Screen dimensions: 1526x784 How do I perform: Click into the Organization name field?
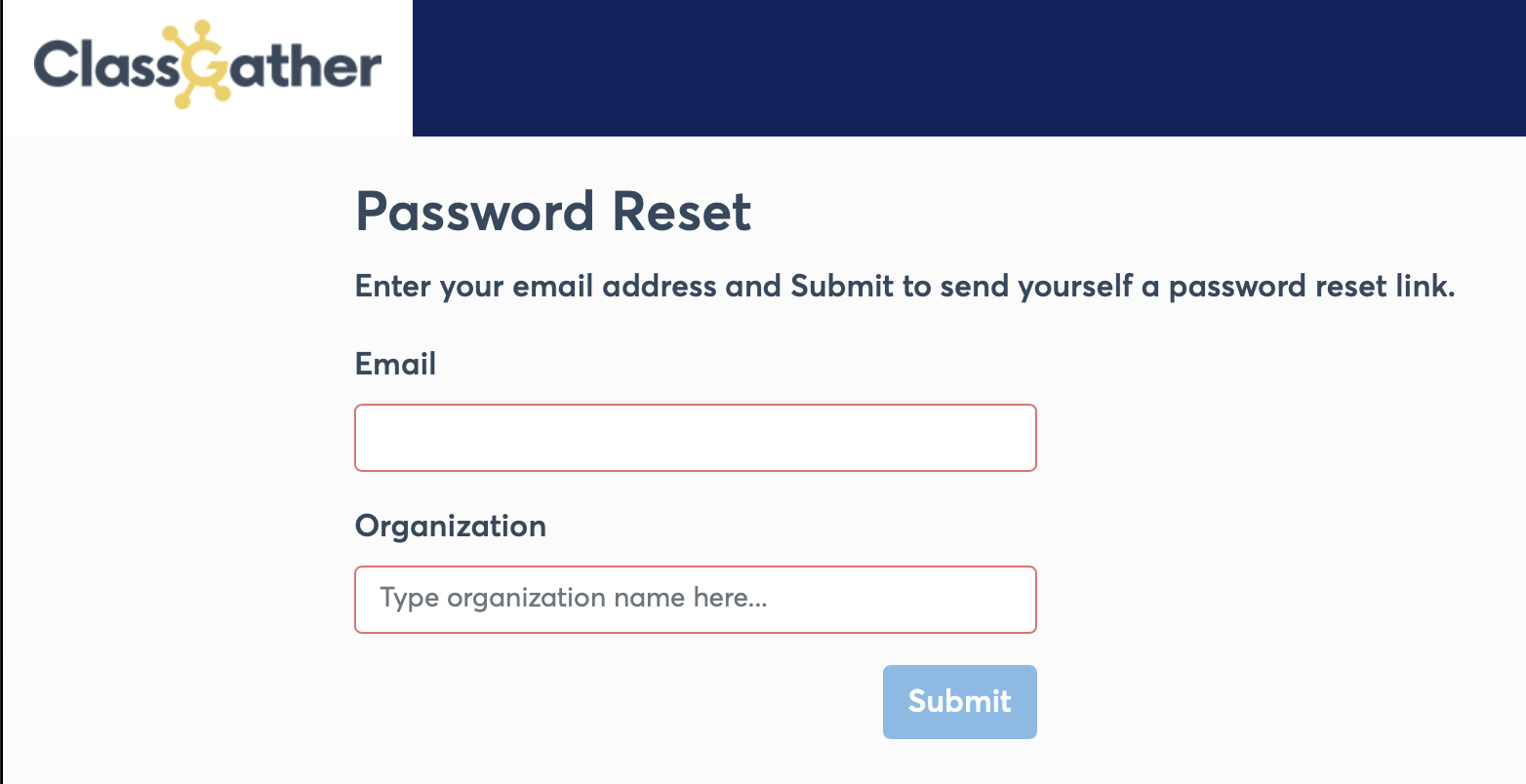pyautogui.click(x=695, y=600)
